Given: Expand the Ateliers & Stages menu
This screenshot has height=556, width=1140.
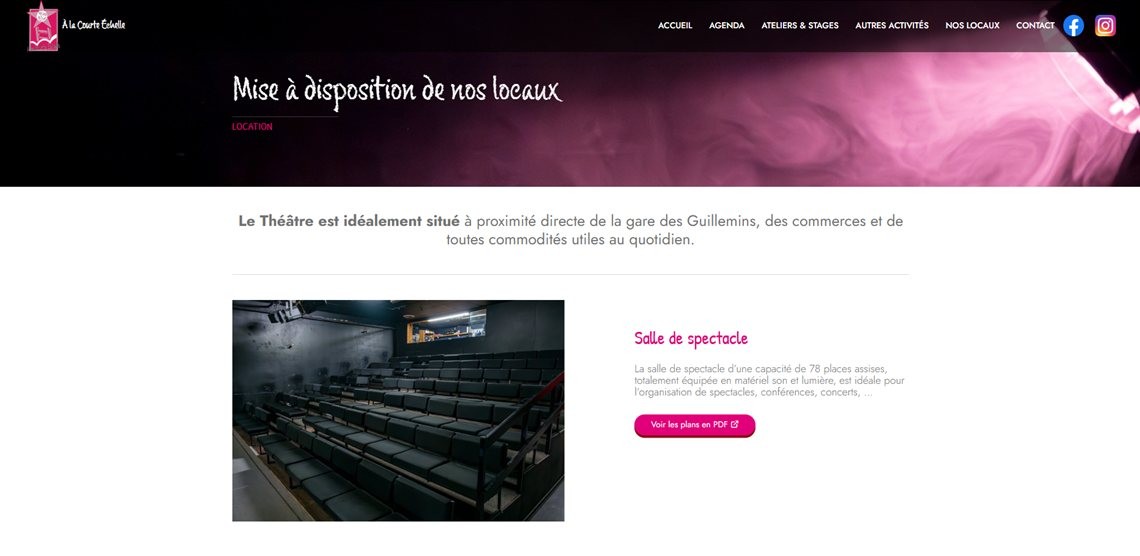Looking at the screenshot, I should 800,25.
